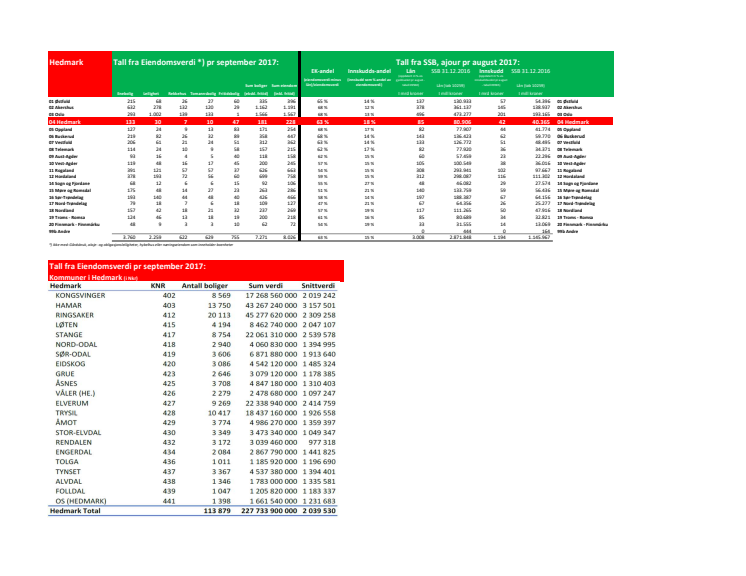Select the 'EIDSKOG' municipality name
The image size is (746, 576).
point(70,364)
